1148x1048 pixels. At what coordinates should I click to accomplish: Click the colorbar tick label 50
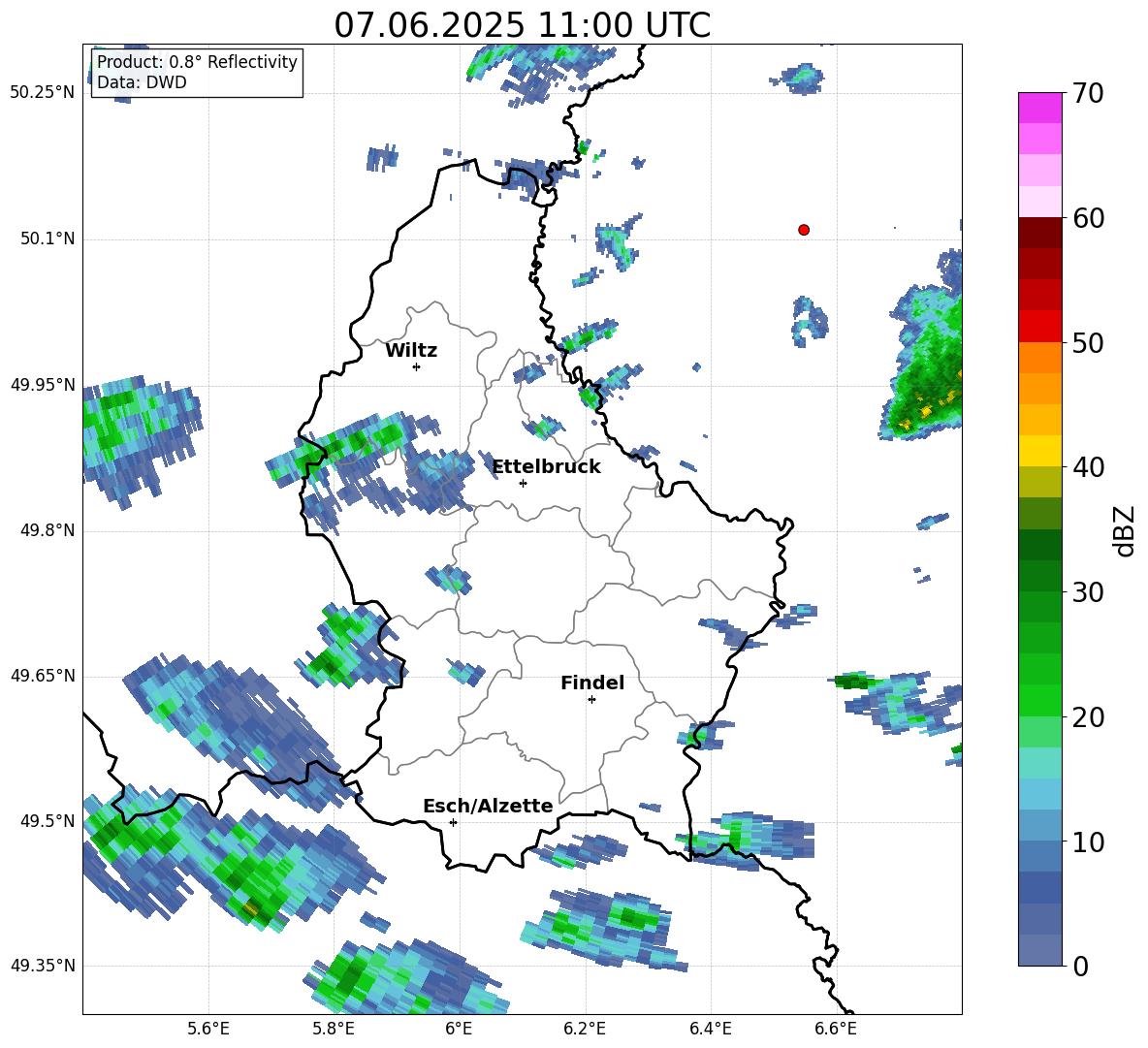pyautogui.click(x=1088, y=342)
